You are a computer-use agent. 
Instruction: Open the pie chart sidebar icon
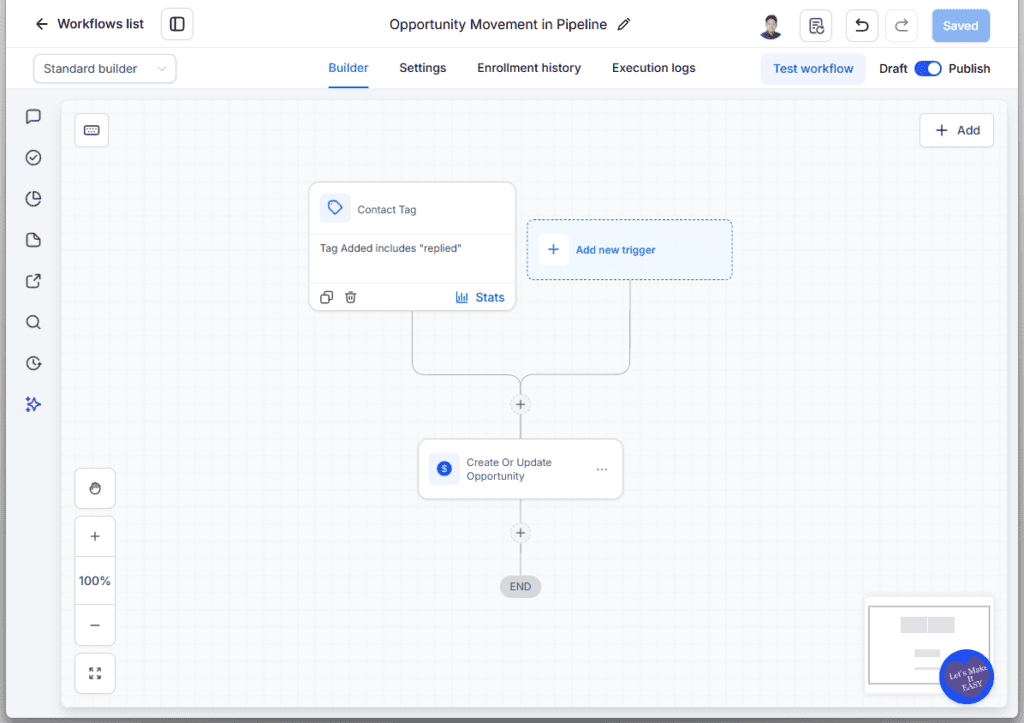[x=33, y=199]
